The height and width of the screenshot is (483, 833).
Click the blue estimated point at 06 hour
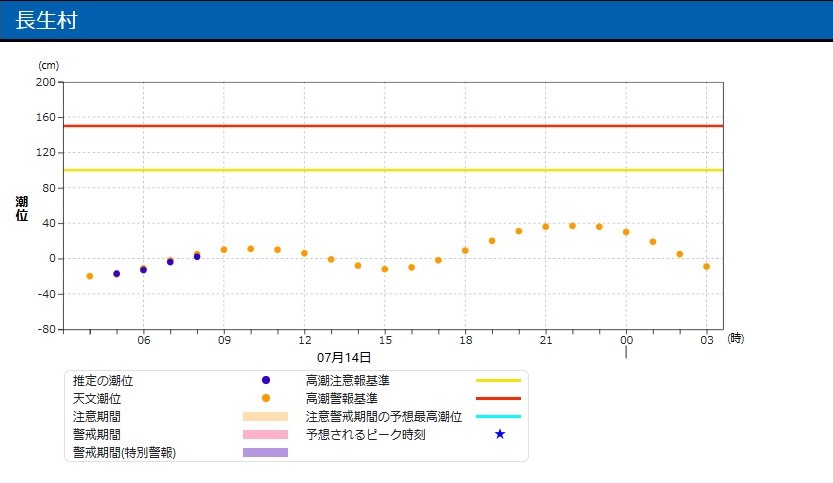point(143,270)
